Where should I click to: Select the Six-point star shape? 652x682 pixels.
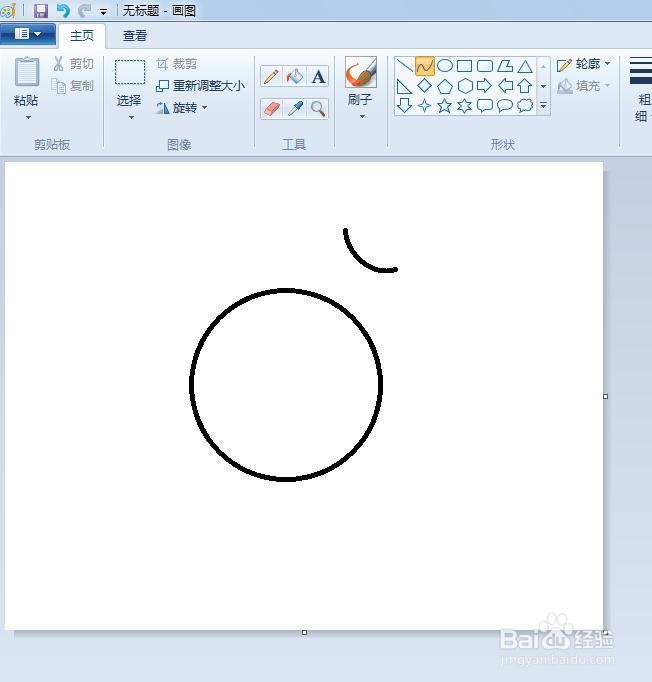tap(465, 105)
